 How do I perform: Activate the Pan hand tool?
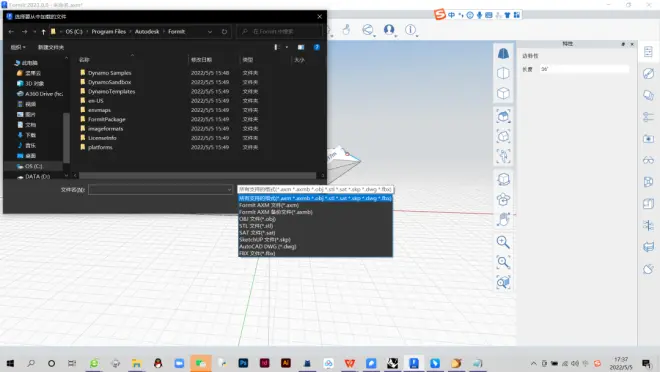point(503,219)
